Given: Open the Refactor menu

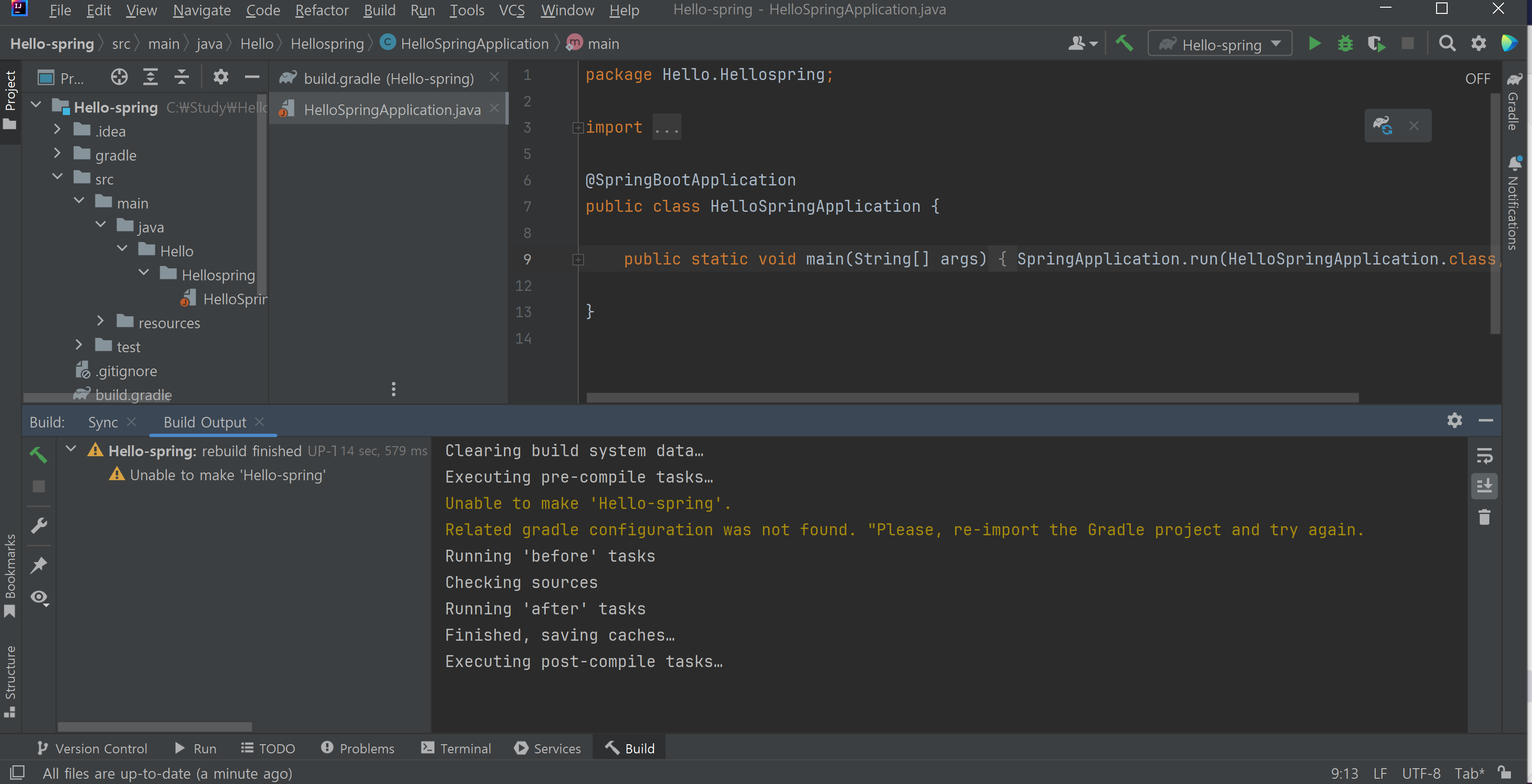Looking at the screenshot, I should click(322, 10).
